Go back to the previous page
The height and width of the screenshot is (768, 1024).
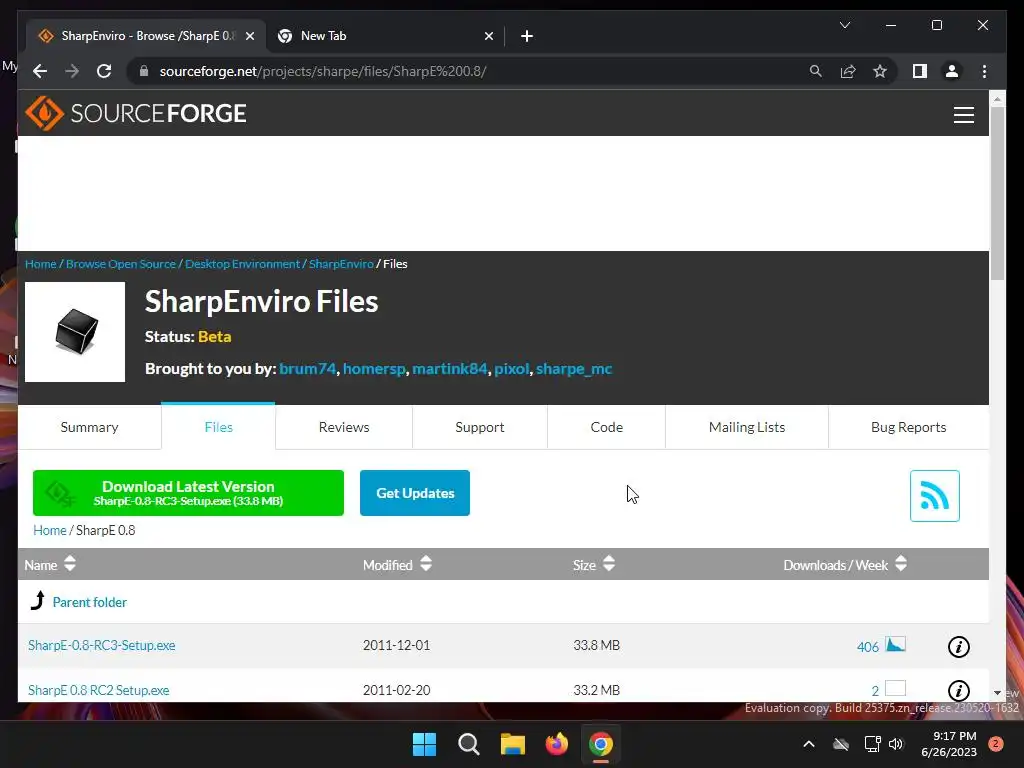[40, 71]
